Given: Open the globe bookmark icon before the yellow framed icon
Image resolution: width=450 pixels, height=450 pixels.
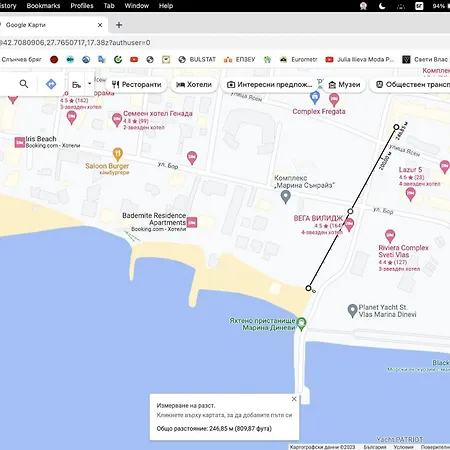Looking at the screenshot, I should [150, 60].
